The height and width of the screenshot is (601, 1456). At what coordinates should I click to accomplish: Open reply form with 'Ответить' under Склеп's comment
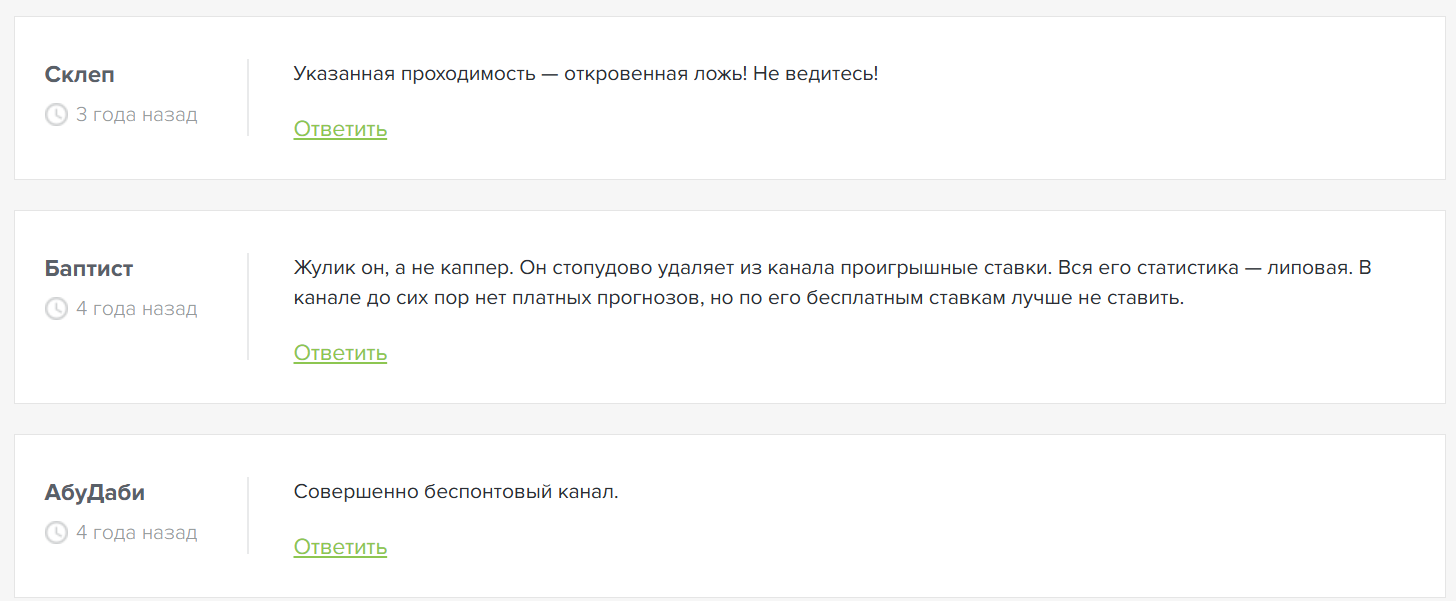(339, 129)
